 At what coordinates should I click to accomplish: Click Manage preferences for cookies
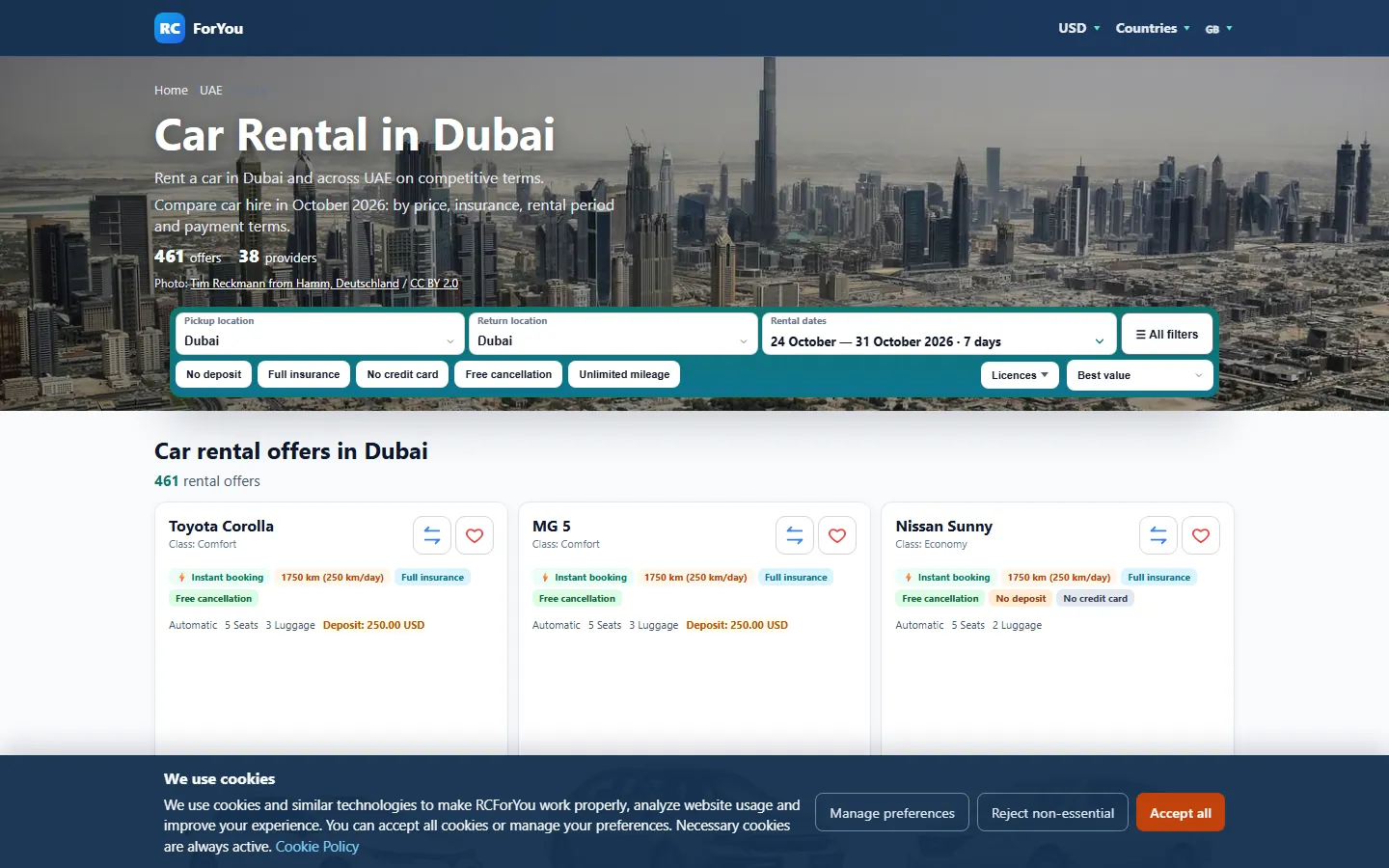point(892,813)
